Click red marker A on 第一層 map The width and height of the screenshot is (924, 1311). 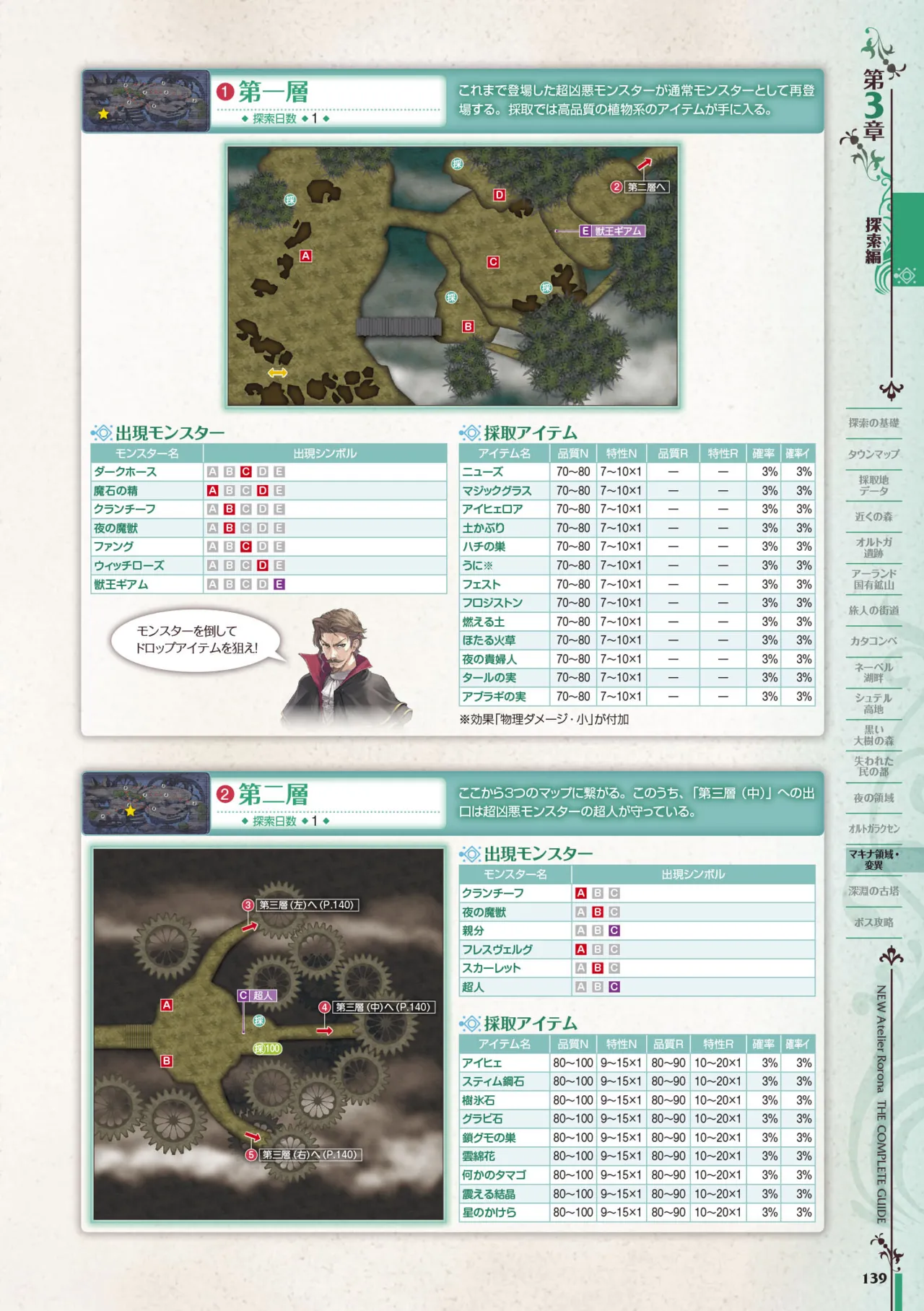[306, 256]
